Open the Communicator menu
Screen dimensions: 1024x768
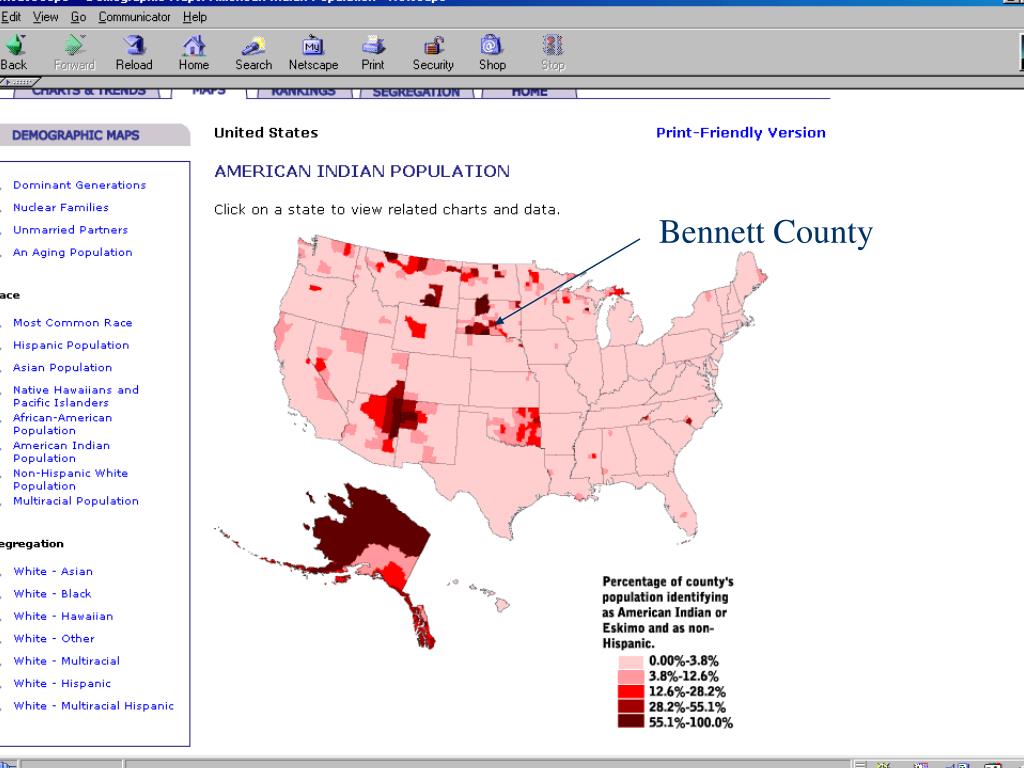click(x=135, y=17)
